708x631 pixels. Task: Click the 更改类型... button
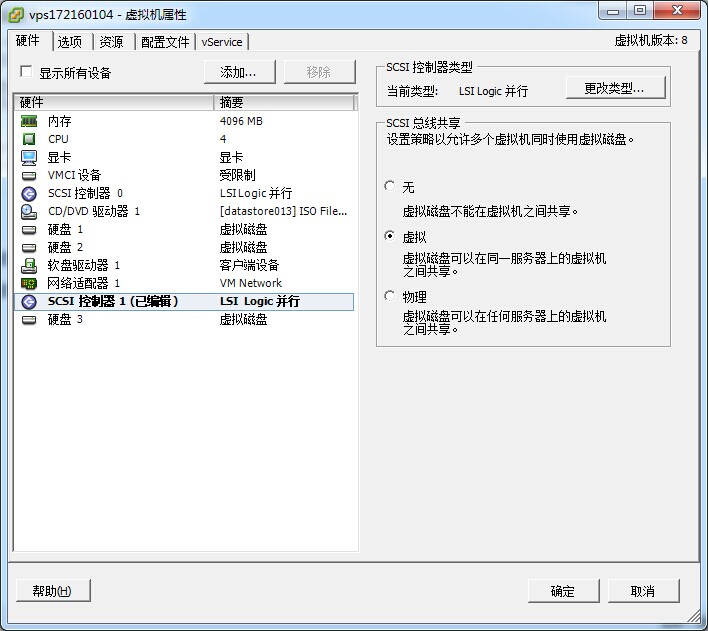point(615,88)
